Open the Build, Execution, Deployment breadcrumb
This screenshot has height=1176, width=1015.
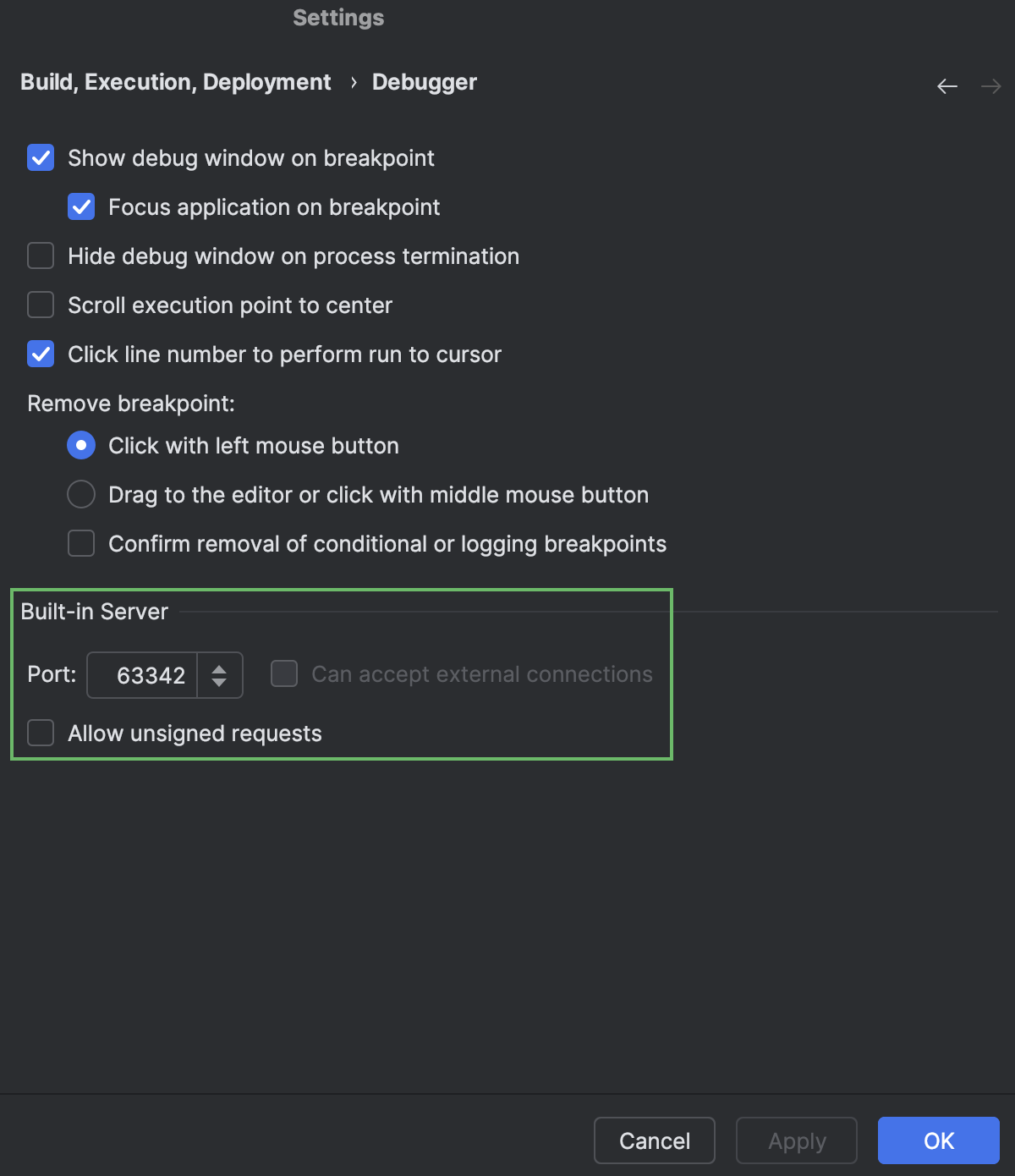[x=175, y=82]
